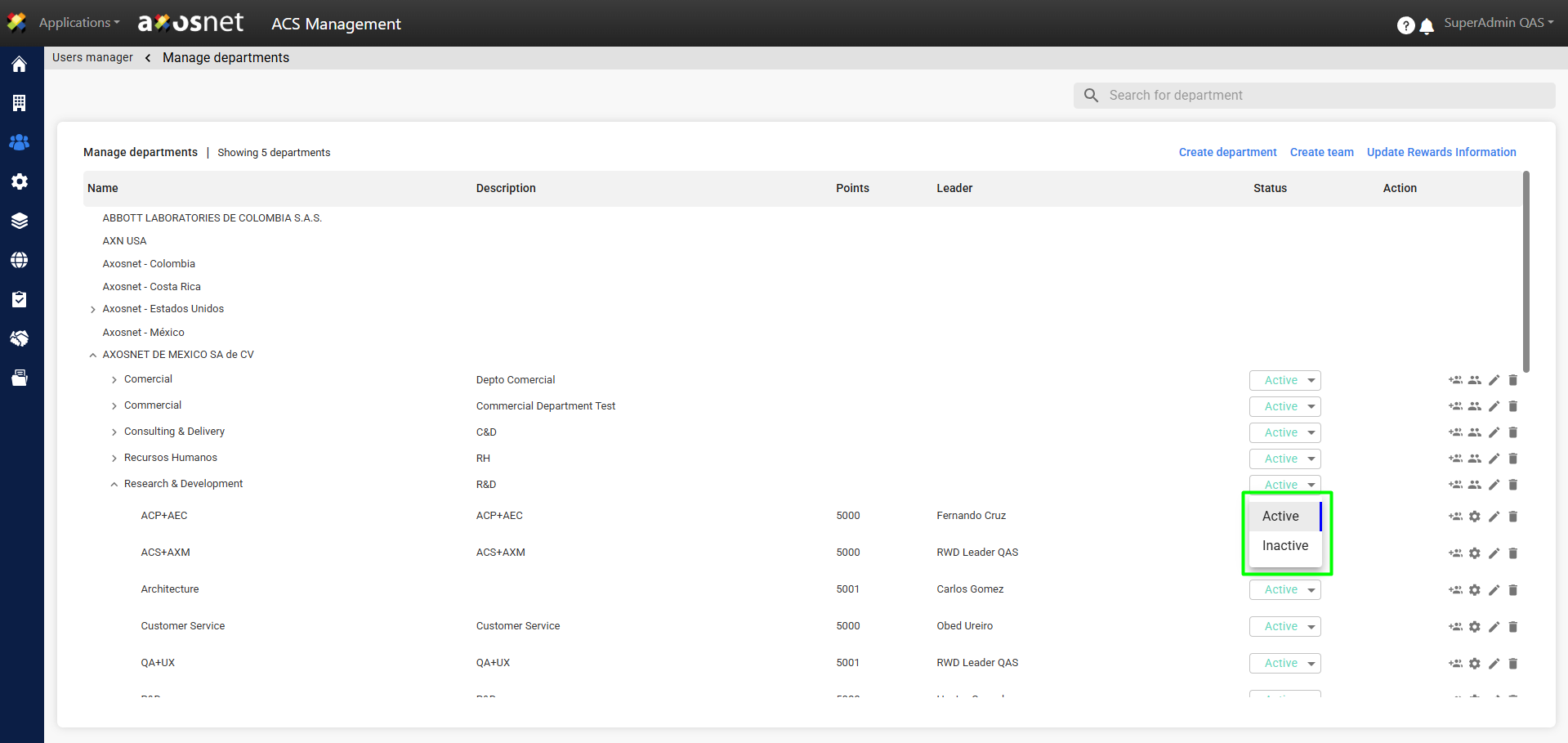Select Active in the status menu
Screen dimensions: 1568x743
click(1285, 517)
